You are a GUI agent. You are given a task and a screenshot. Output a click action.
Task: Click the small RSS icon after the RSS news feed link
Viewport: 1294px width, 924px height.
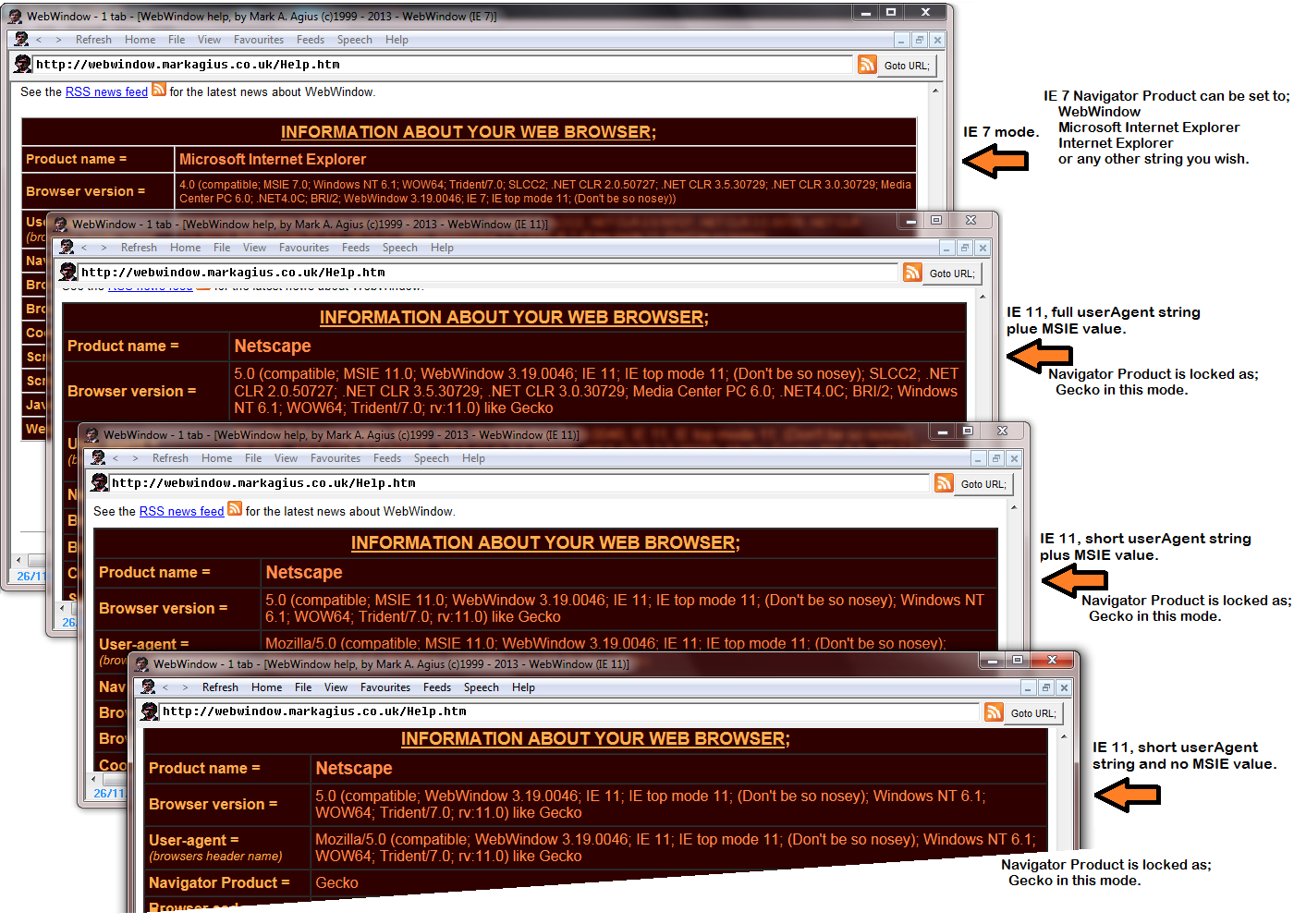click(x=159, y=90)
